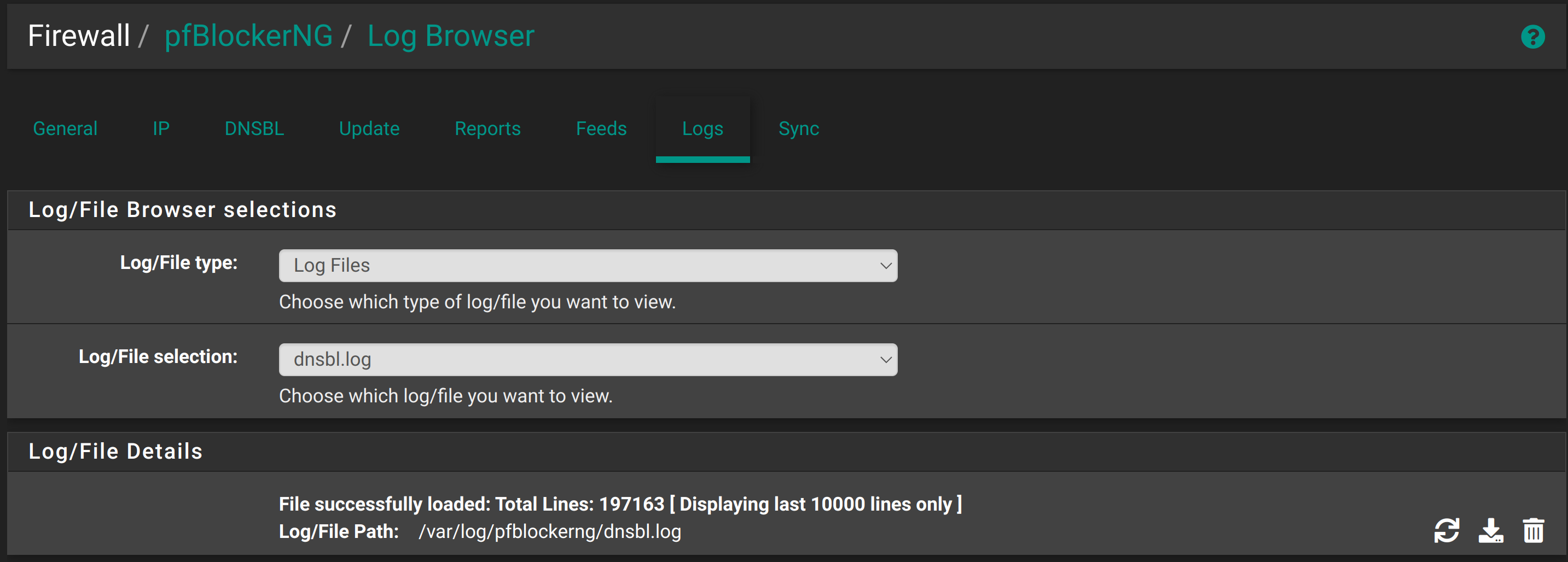Open the DNSBL tab
Image resolution: width=1568 pixels, height=562 pixels.
[x=254, y=129]
